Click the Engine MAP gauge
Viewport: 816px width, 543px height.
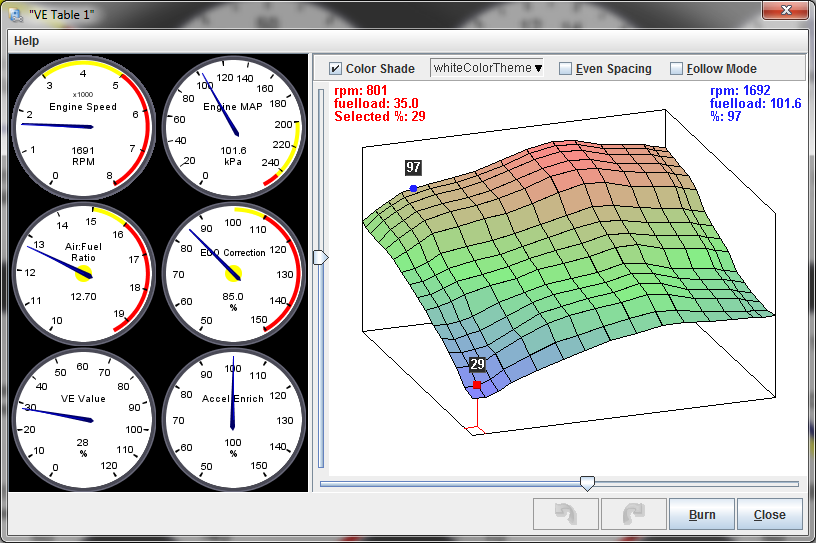pos(233,127)
